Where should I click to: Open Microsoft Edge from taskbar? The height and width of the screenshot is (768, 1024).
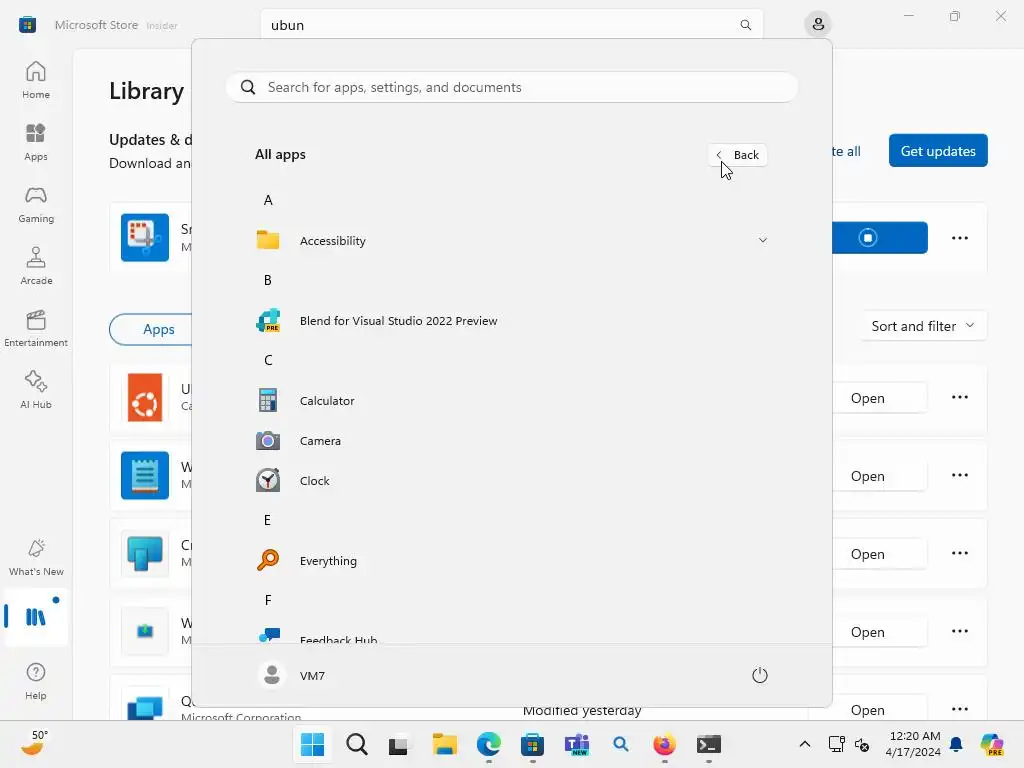coord(488,744)
